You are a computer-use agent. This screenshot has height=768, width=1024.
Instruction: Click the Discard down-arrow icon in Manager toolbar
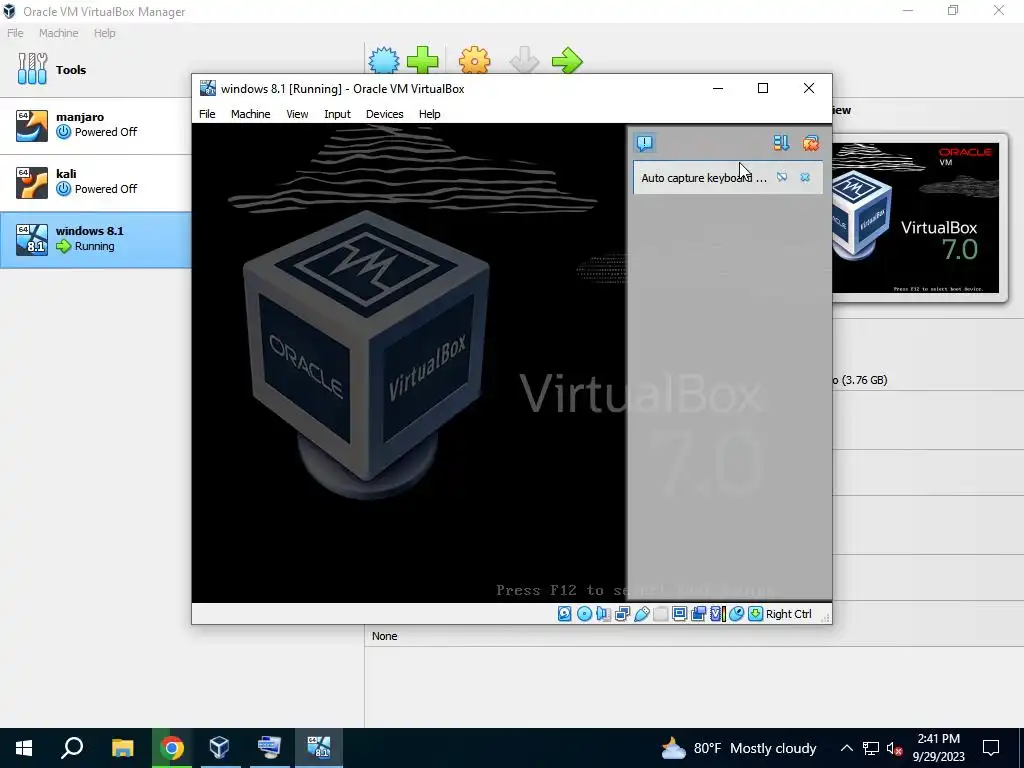(x=524, y=60)
